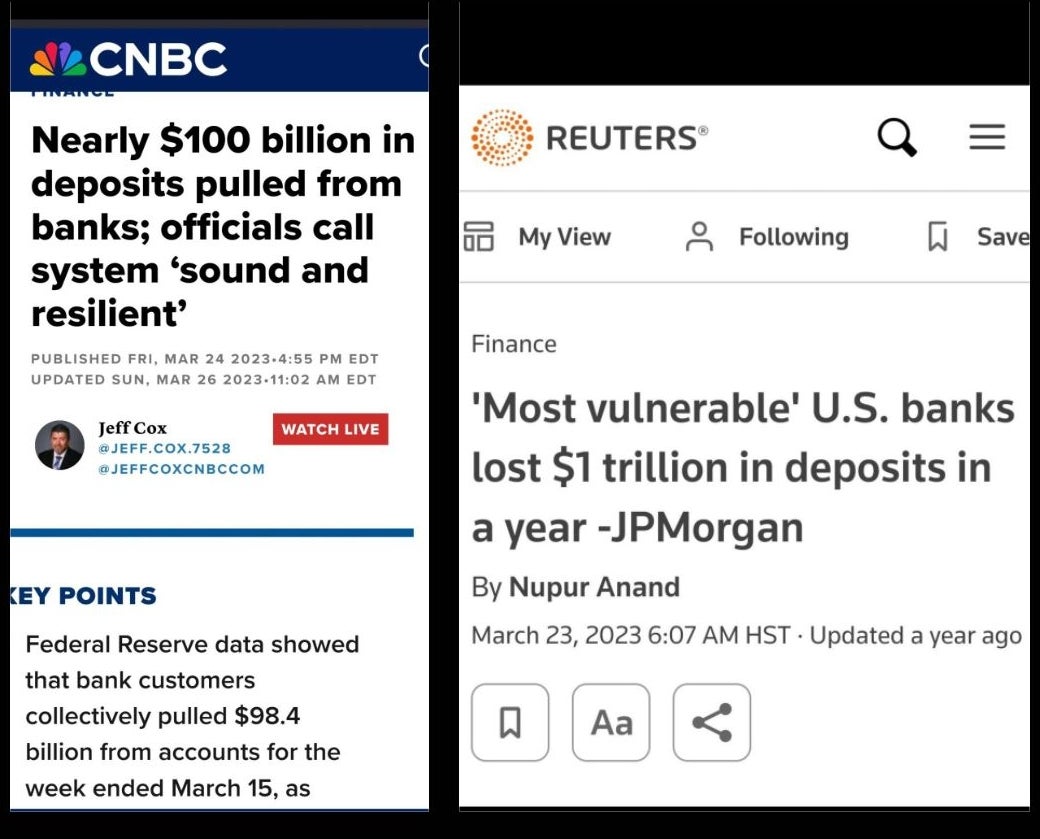Bookmark the Reuters article
The image size is (1040, 839).
click(x=510, y=722)
